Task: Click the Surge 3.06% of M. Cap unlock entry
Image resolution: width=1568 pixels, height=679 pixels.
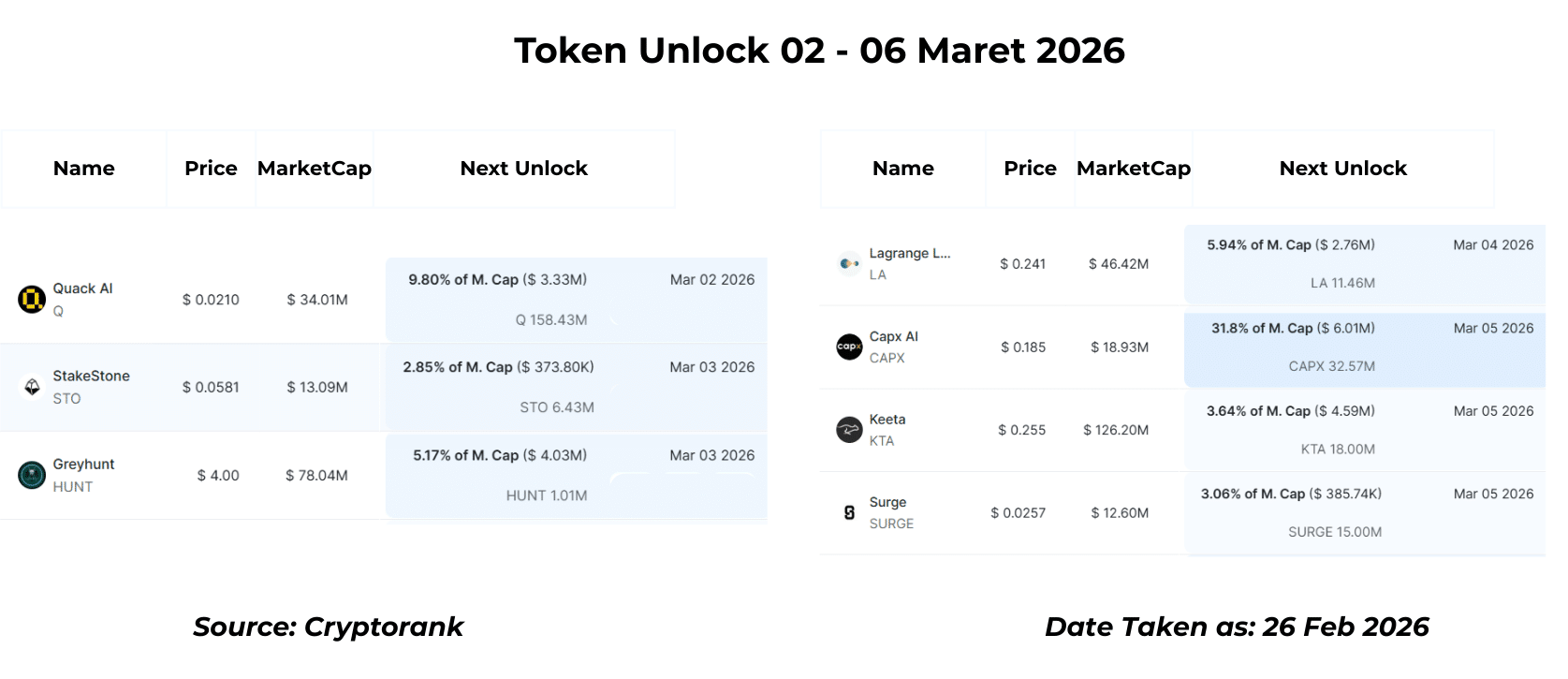Action: click(x=1291, y=494)
